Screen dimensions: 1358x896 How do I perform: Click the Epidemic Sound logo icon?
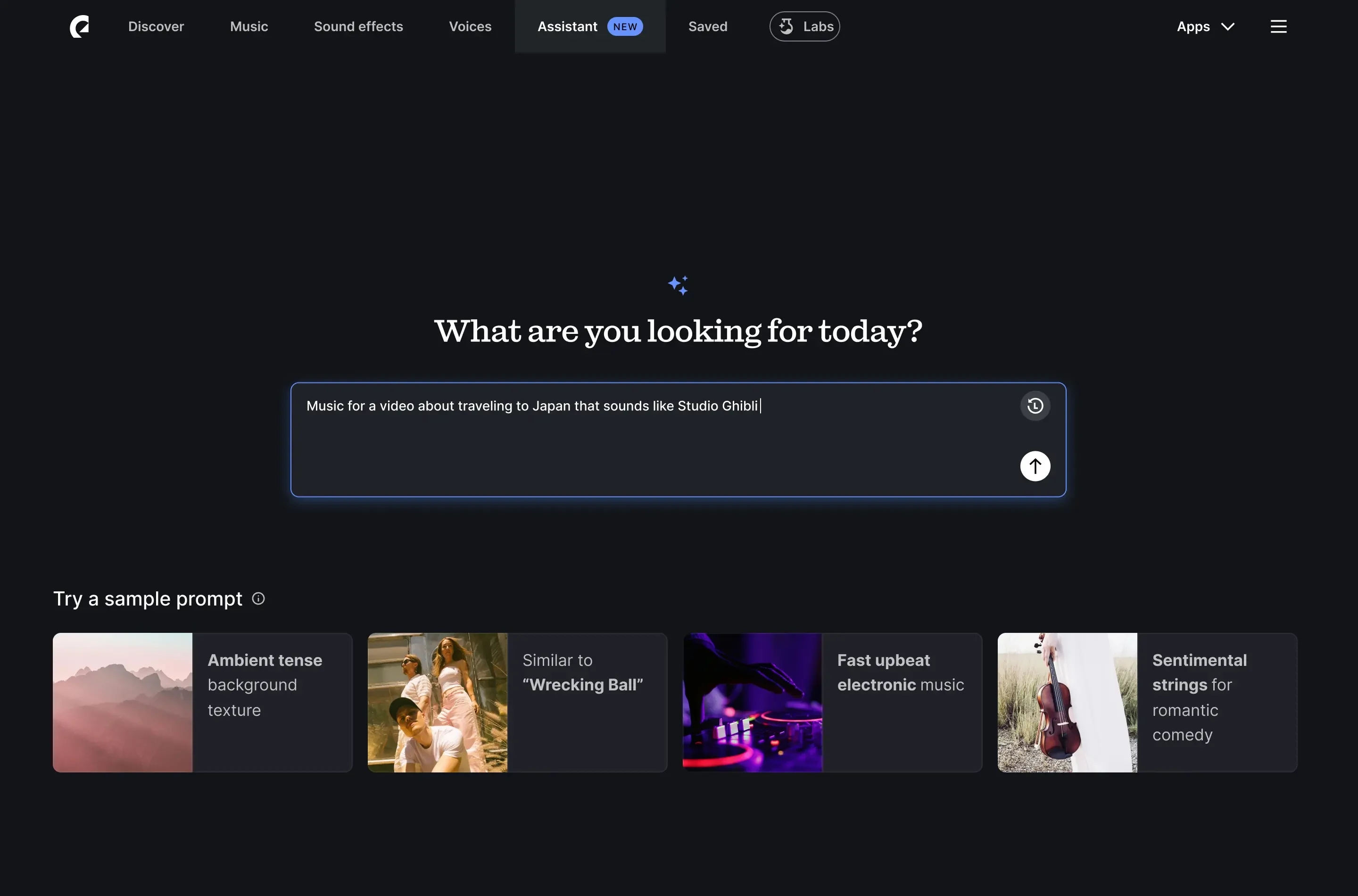79,26
